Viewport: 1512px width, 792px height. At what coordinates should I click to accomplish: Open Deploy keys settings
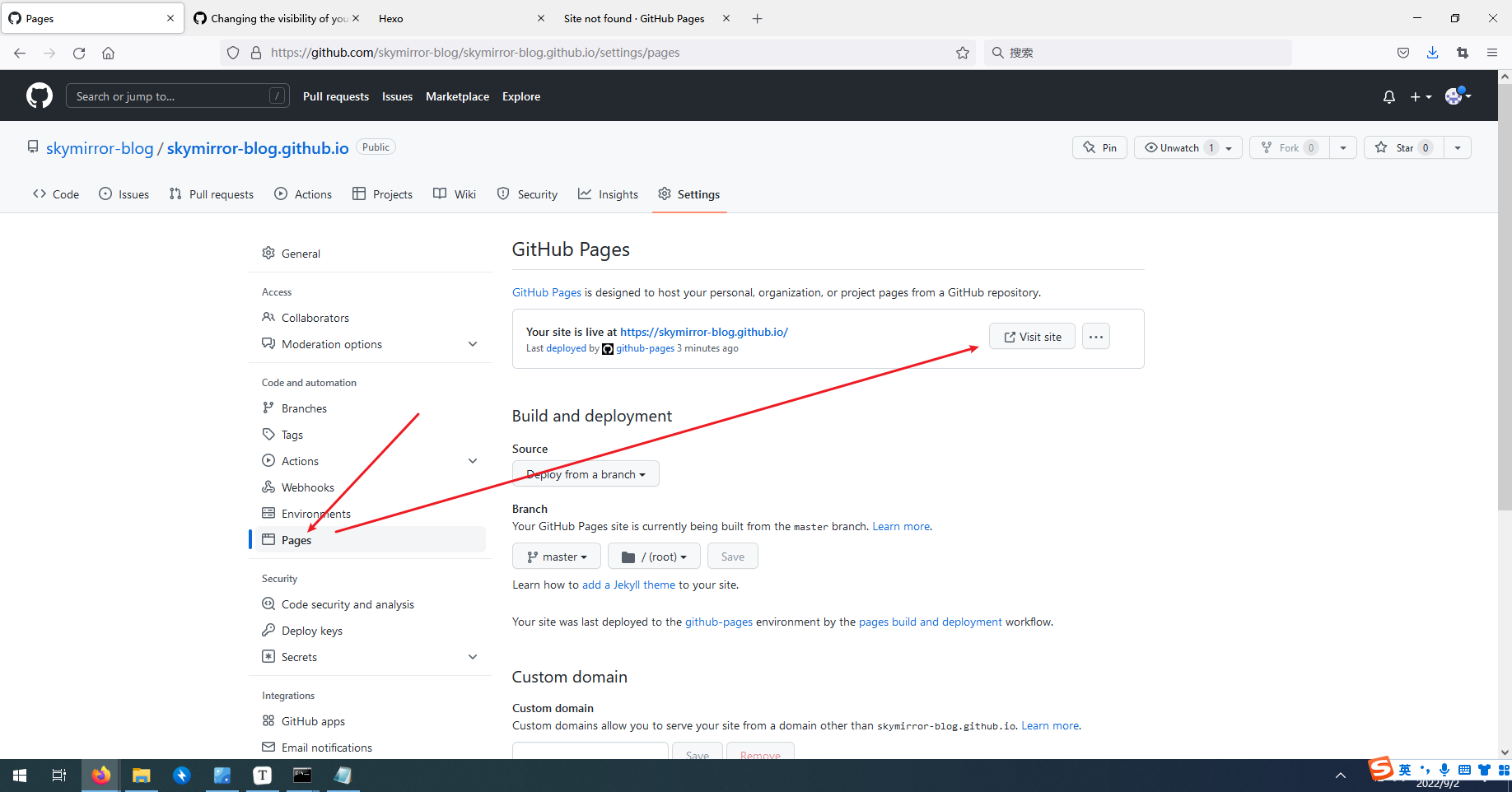tap(371, 631)
